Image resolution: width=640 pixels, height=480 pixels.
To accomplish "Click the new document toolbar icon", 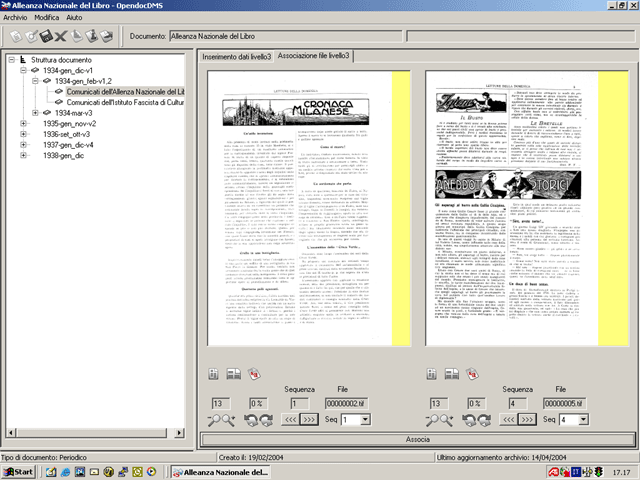I will 16,36.
